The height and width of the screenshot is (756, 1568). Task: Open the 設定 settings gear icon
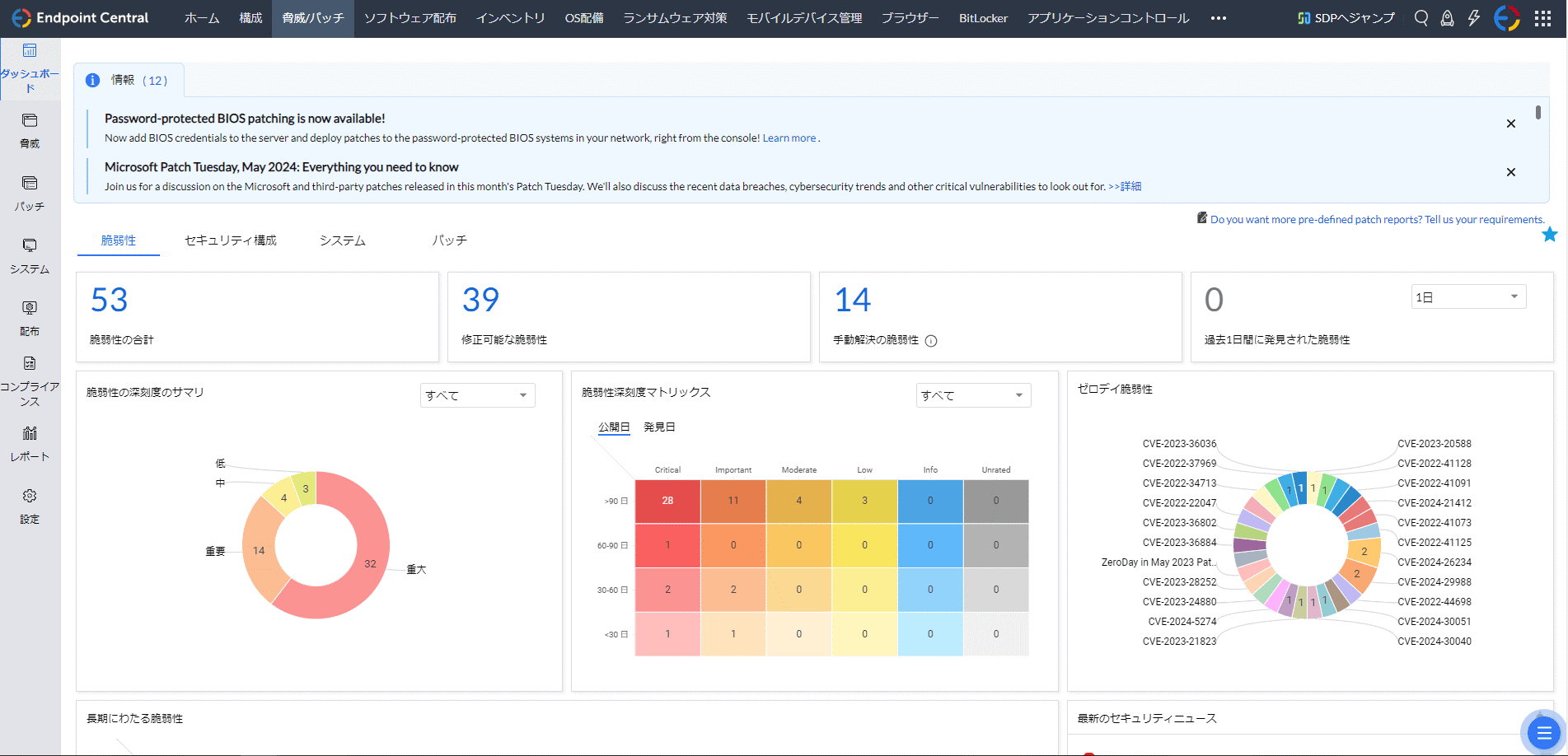30,497
